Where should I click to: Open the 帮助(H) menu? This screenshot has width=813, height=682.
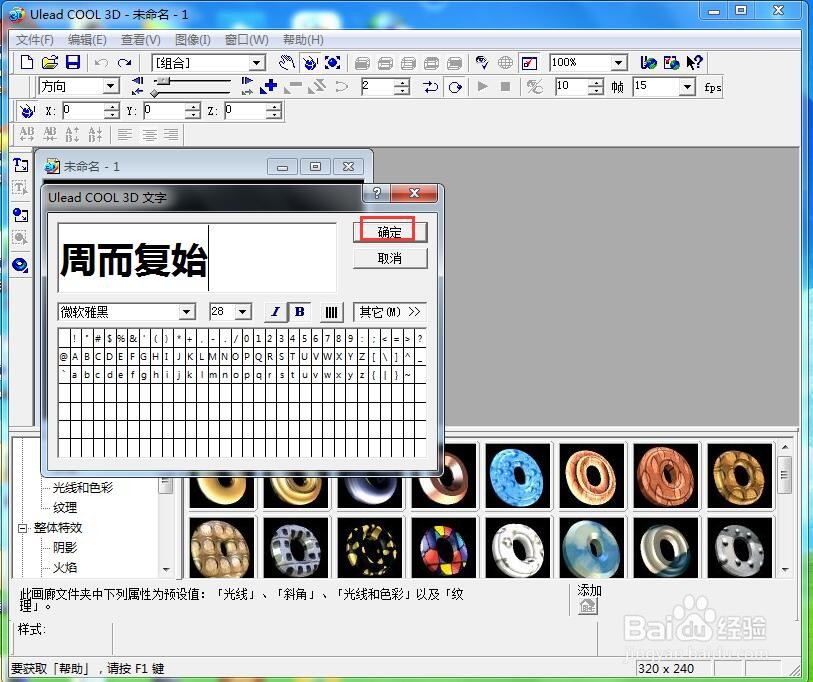tap(303, 40)
